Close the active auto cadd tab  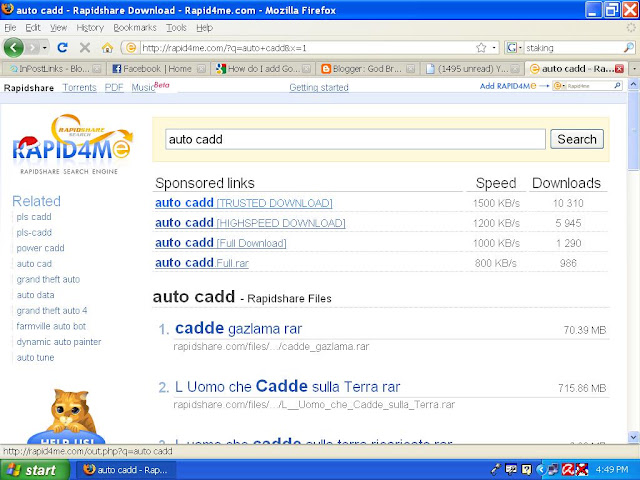click(620, 69)
